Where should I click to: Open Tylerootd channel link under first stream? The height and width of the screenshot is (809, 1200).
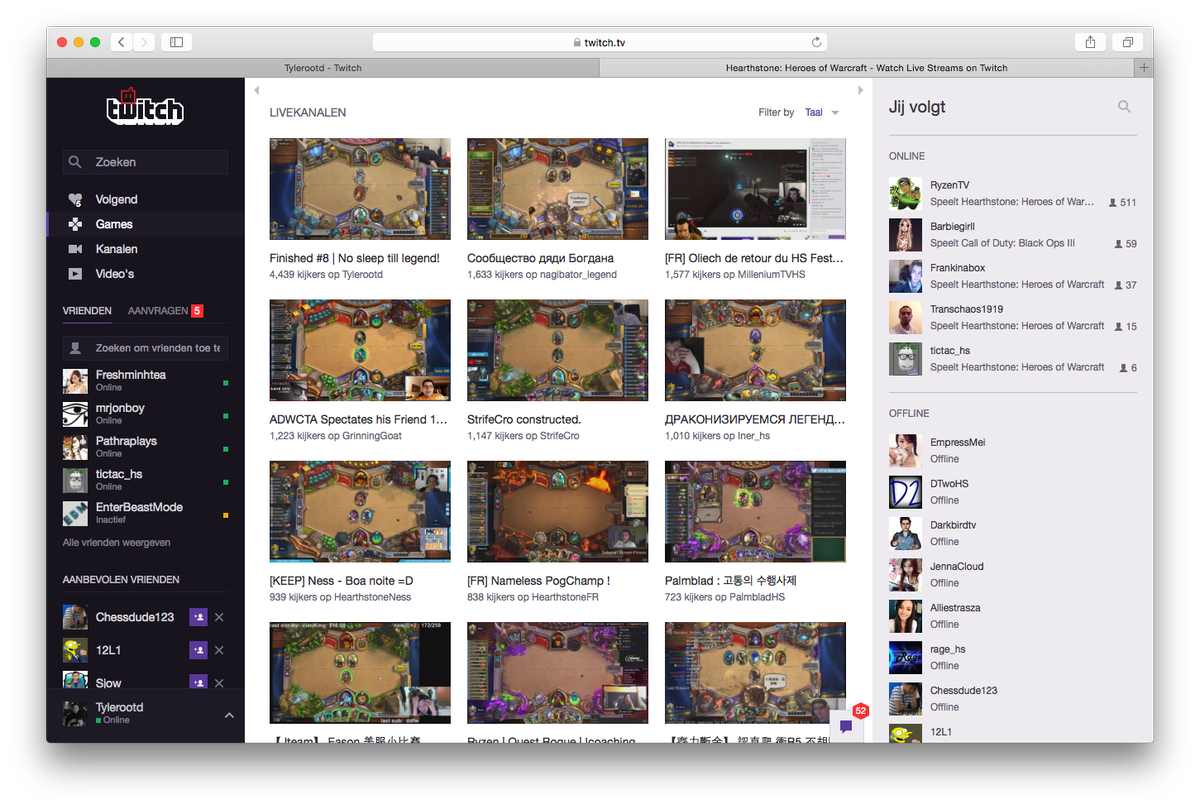tap(362, 274)
